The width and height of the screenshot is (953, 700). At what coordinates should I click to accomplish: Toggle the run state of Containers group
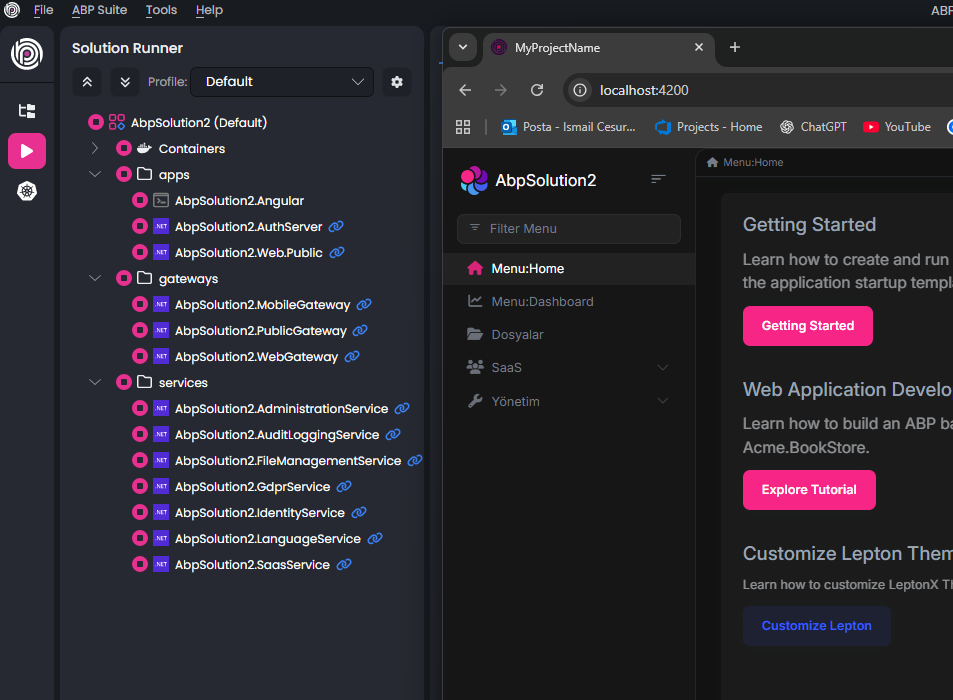click(x=124, y=149)
